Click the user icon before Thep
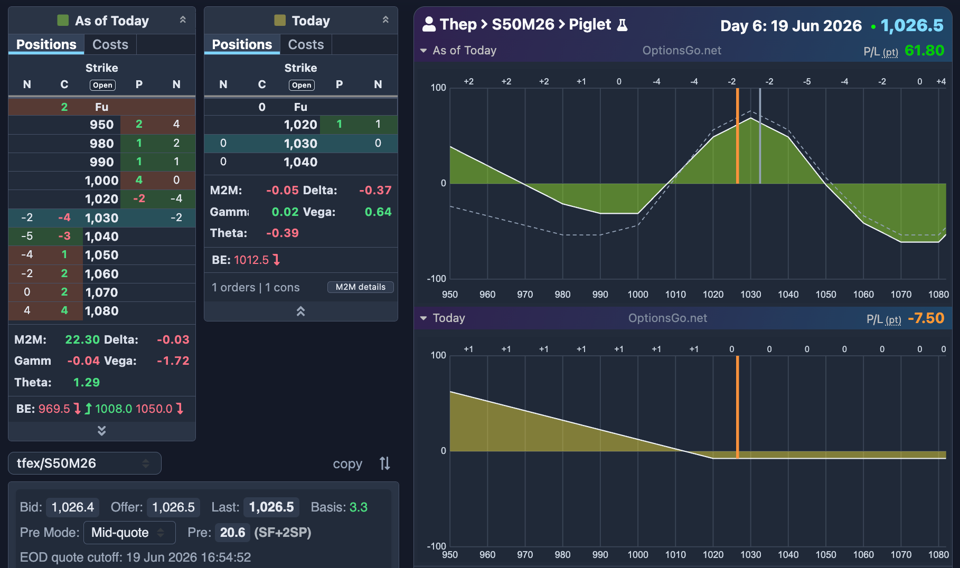 429,24
